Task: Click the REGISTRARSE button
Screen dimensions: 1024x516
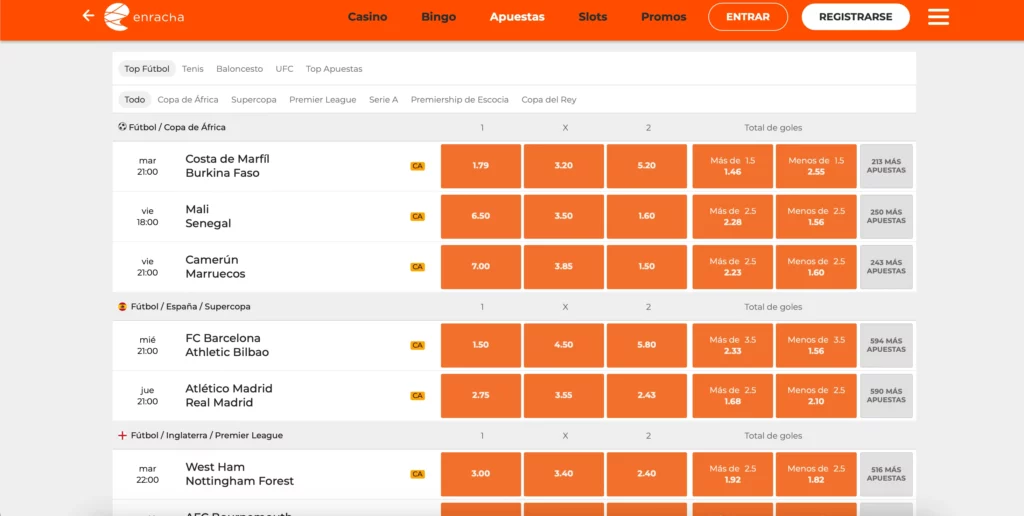Action: click(x=856, y=17)
